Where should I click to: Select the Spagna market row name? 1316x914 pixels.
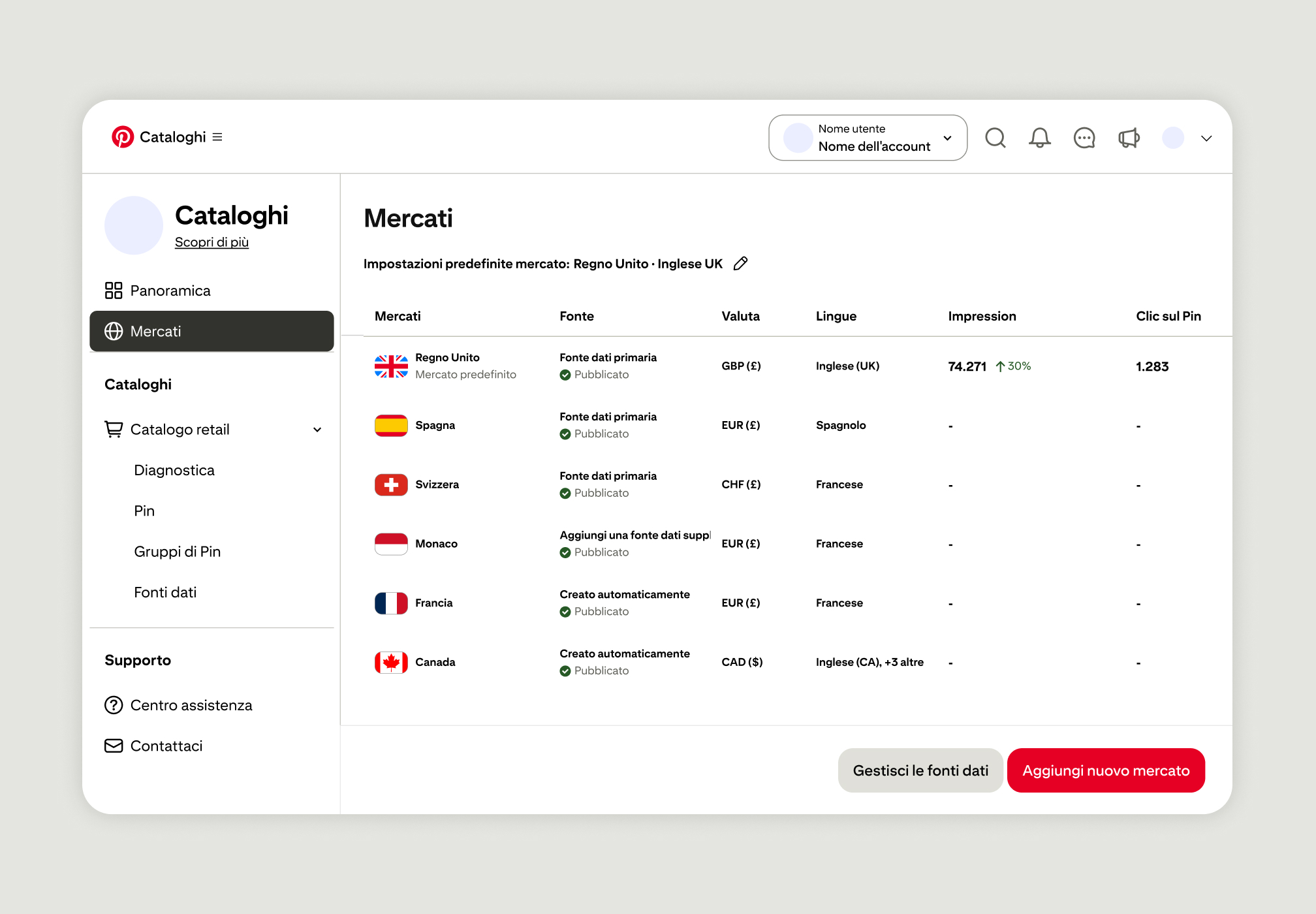point(435,426)
